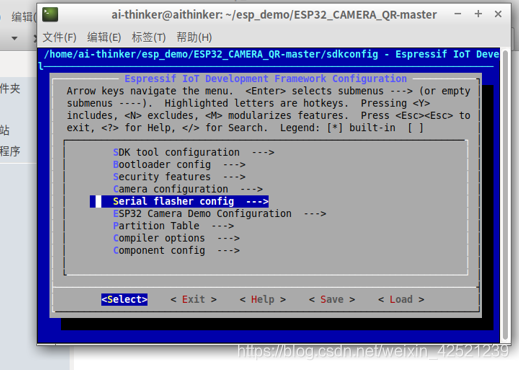Open Compiler options submenu
The height and width of the screenshot is (370, 519).
click(x=176, y=238)
